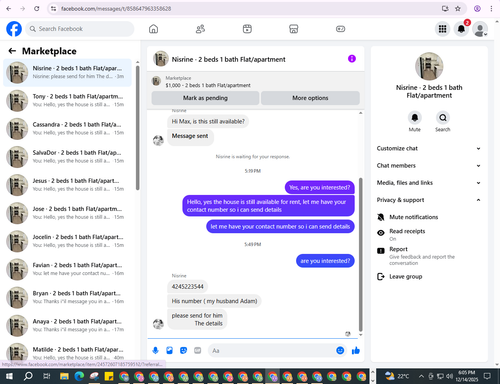The width and height of the screenshot is (500, 384).
Task: Click the message '4245223544'
Action: (x=187, y=287)
